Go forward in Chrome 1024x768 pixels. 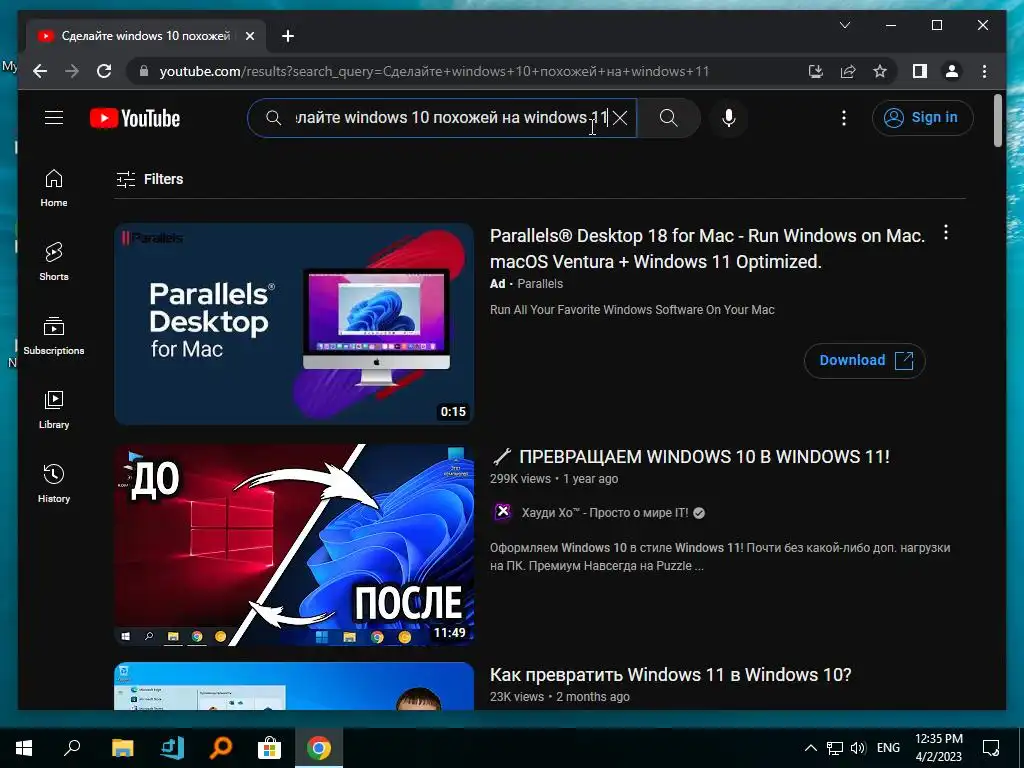point(72,71)
